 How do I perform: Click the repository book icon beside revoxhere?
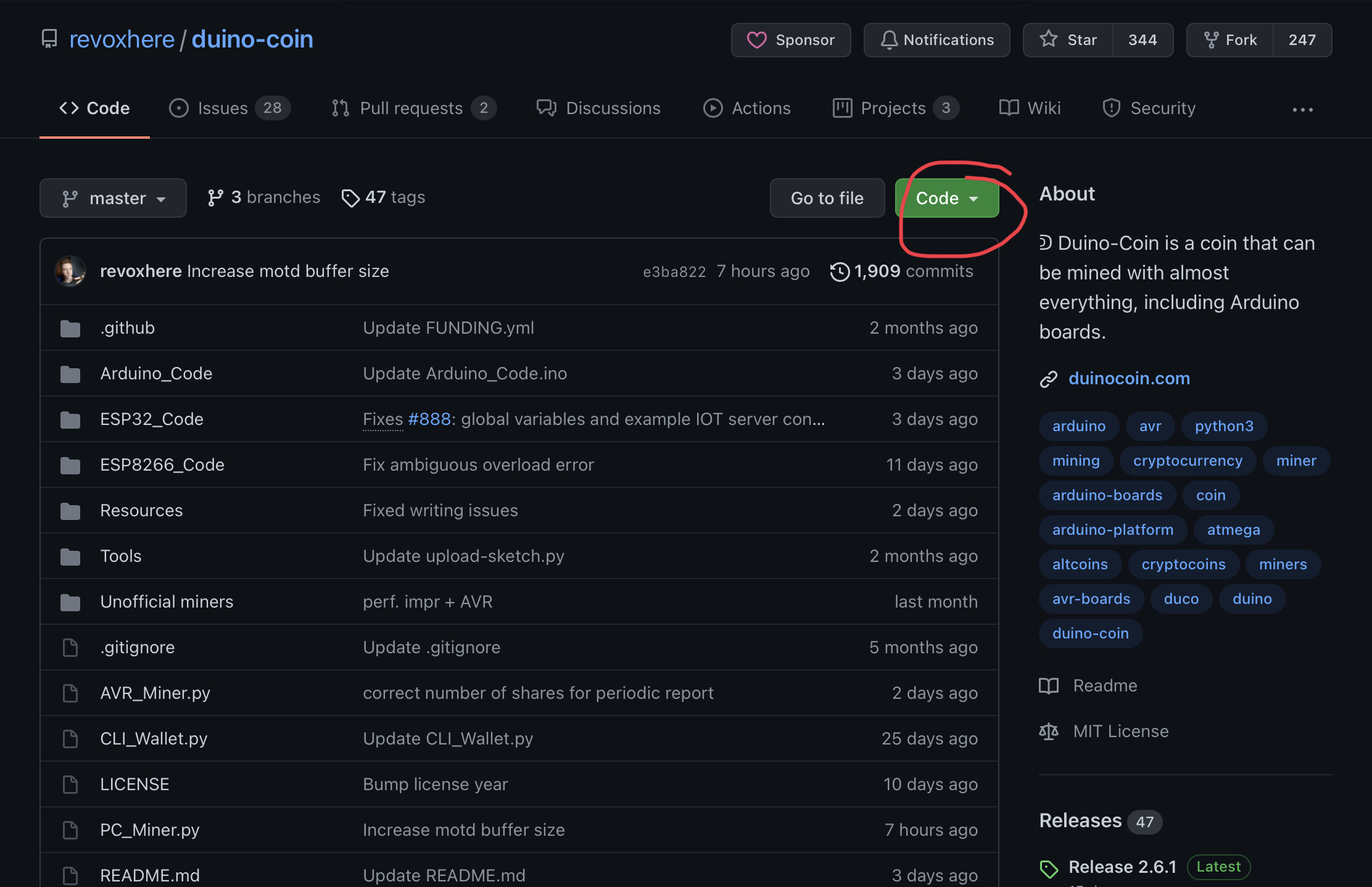(49, 38)
